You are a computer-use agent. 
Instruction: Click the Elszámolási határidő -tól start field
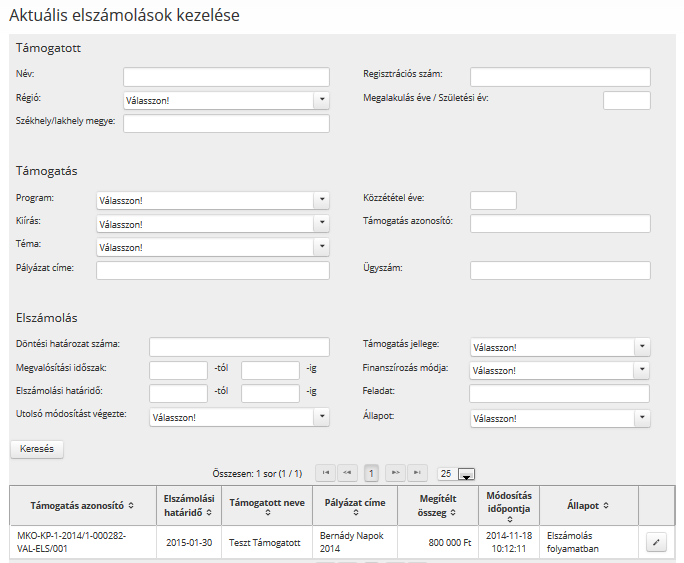(178, 393)
